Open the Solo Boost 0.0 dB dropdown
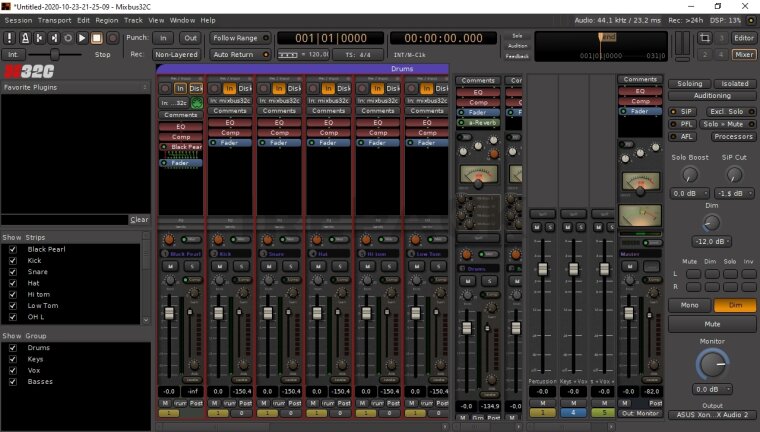 point(690,192)
